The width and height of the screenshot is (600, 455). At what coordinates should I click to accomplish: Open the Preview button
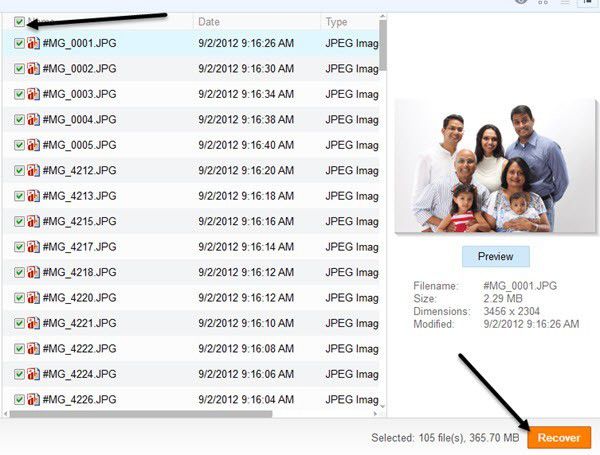[496, 256]
